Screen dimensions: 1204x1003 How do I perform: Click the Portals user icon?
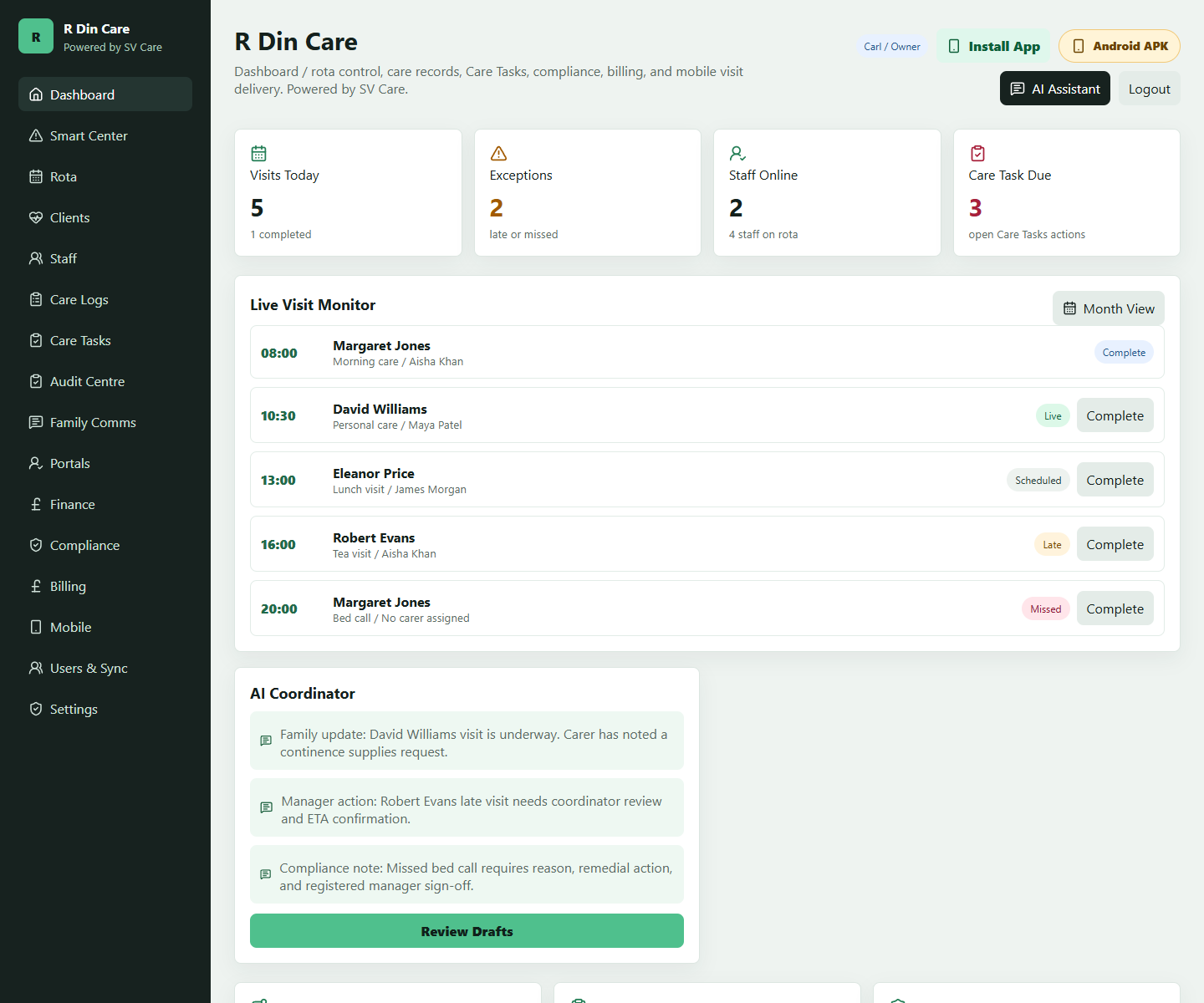coord(36,463)
